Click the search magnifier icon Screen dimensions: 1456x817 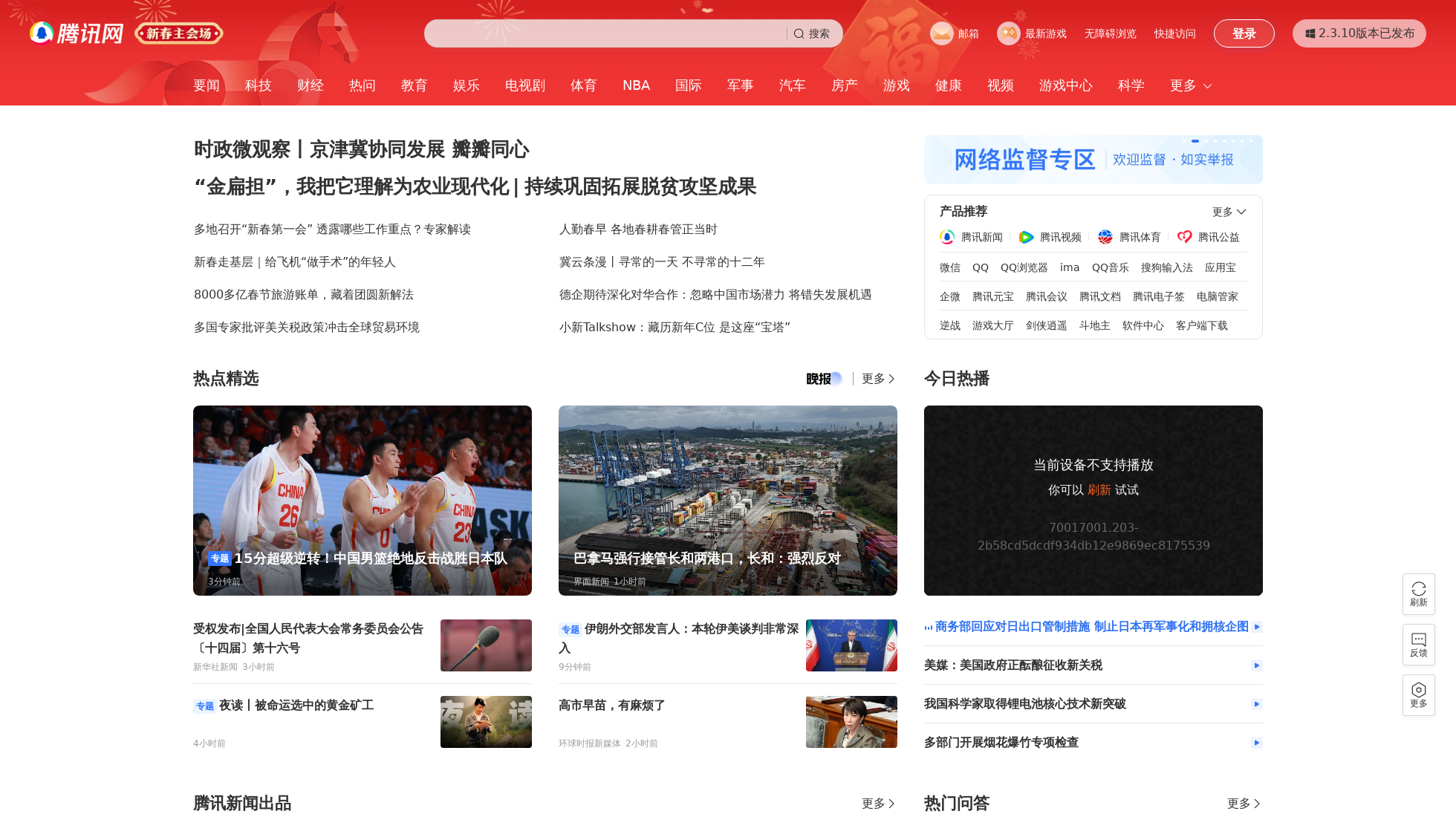(799, 33)
